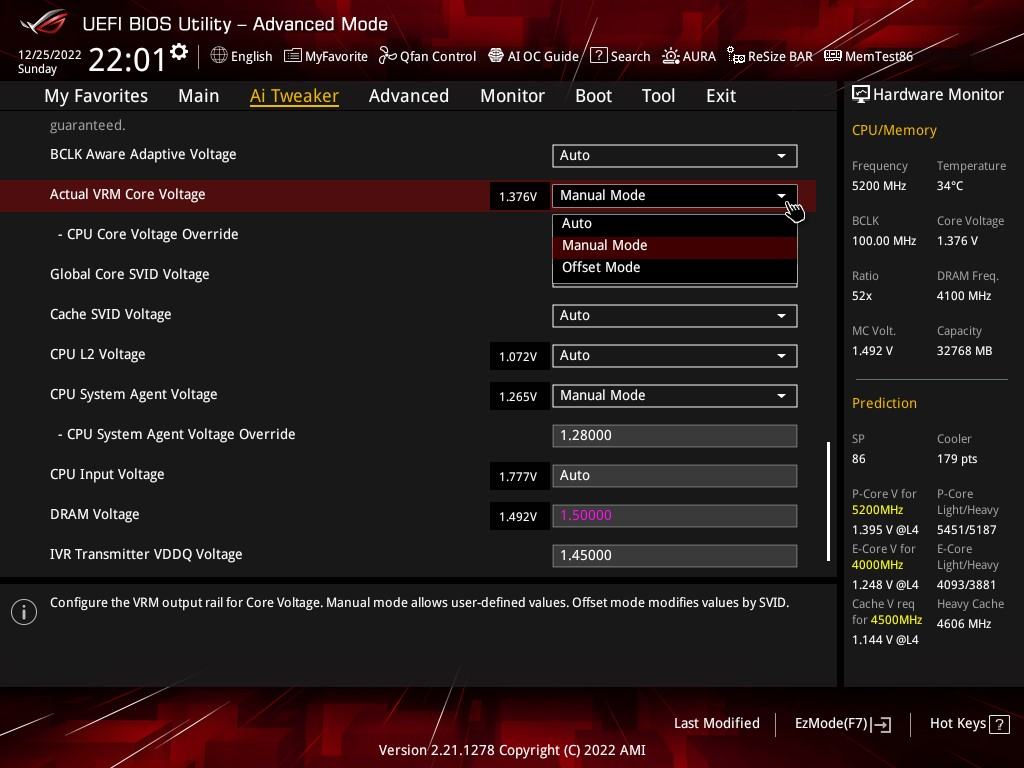The width and height of the screenshot is (1024, 768).
Task: Click the Heavy Cache 4606 MHz value
Action: [x=963, y=624]
